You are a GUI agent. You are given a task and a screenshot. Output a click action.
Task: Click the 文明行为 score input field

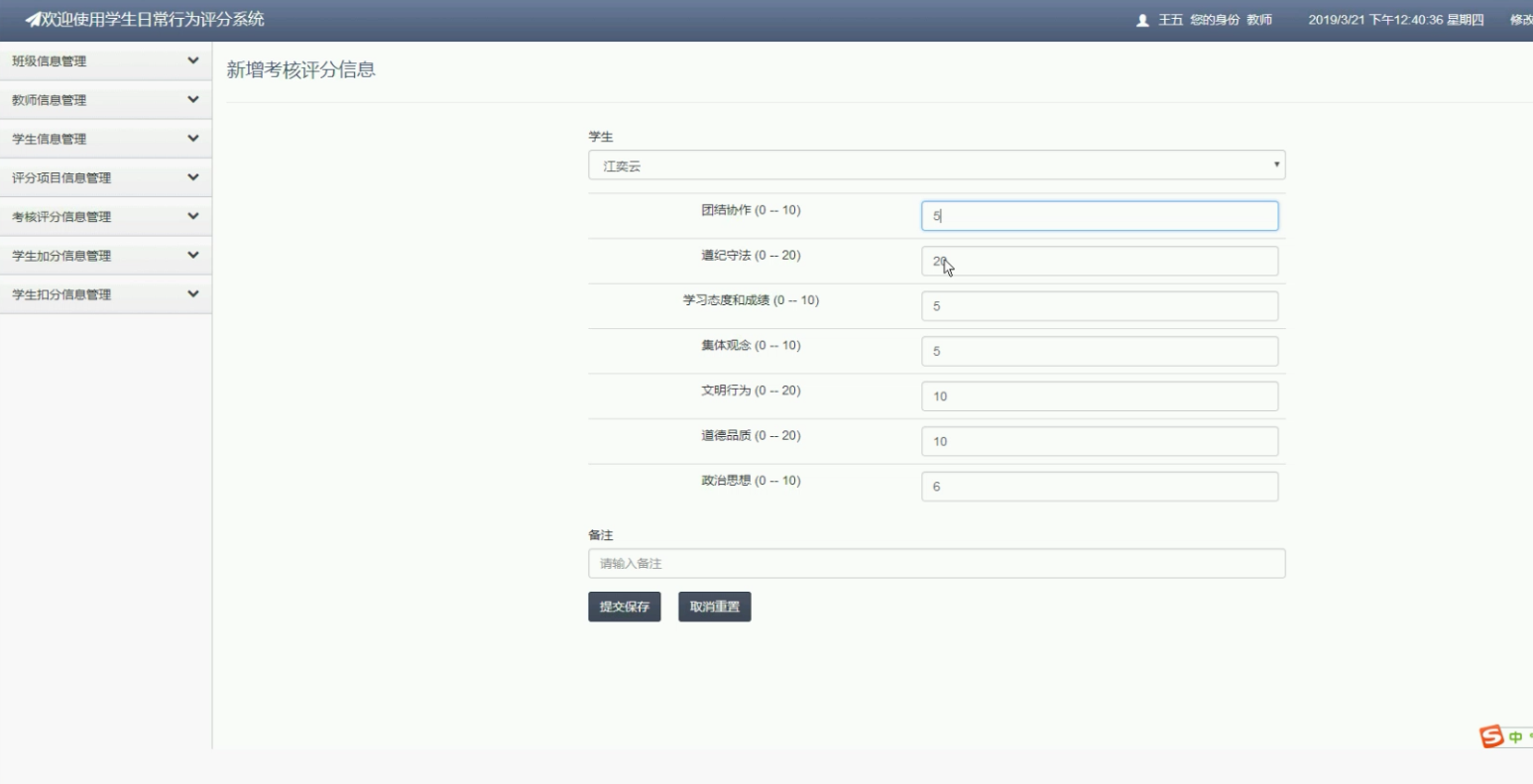(x=1100, y=396)
